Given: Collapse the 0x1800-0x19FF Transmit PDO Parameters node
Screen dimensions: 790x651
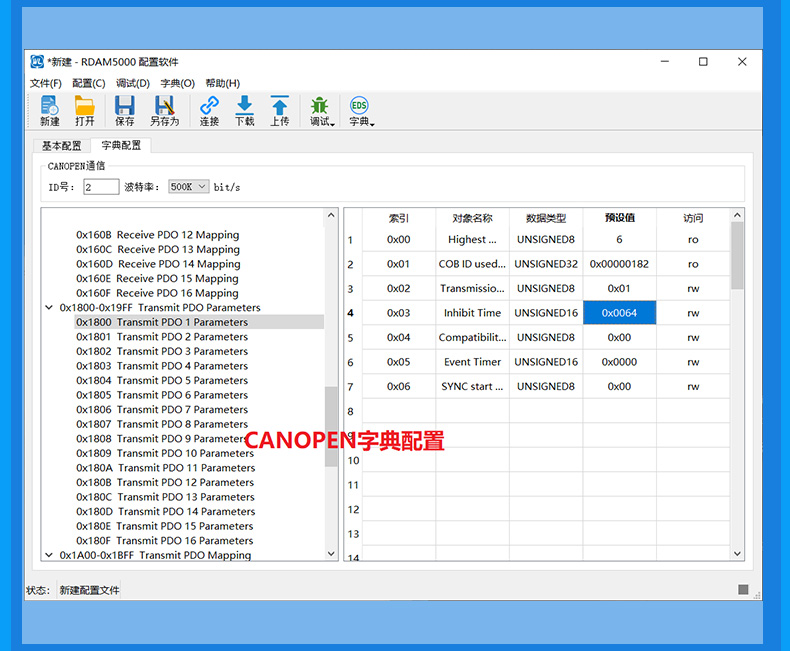Looking at the screenshot, I should [x=49, y=308].
